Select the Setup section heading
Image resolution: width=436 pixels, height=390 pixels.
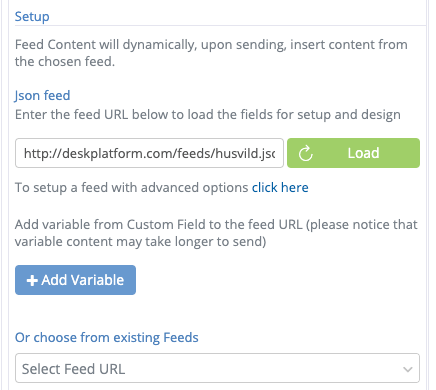32,17
